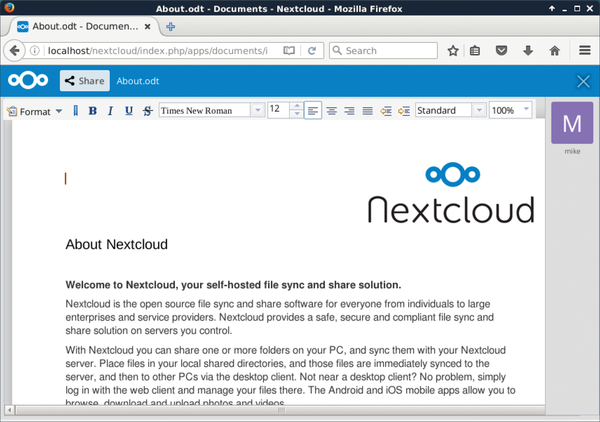This screenshot has width=600, height=422.
Task: Show bookmarks list icon
Action: [x=475, y=51]
